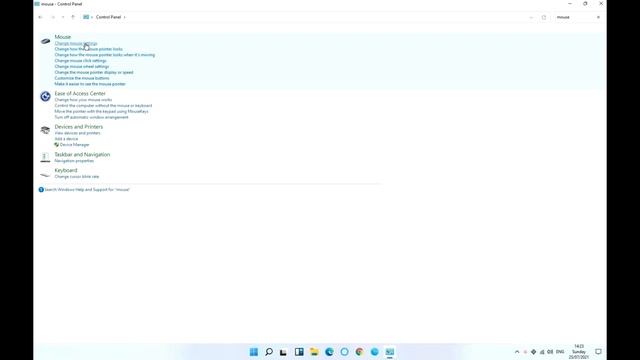Screen dimensions: 640x360
Task: Open Change mouse pointer looks when moving
Action: click(x=105, y=55)
